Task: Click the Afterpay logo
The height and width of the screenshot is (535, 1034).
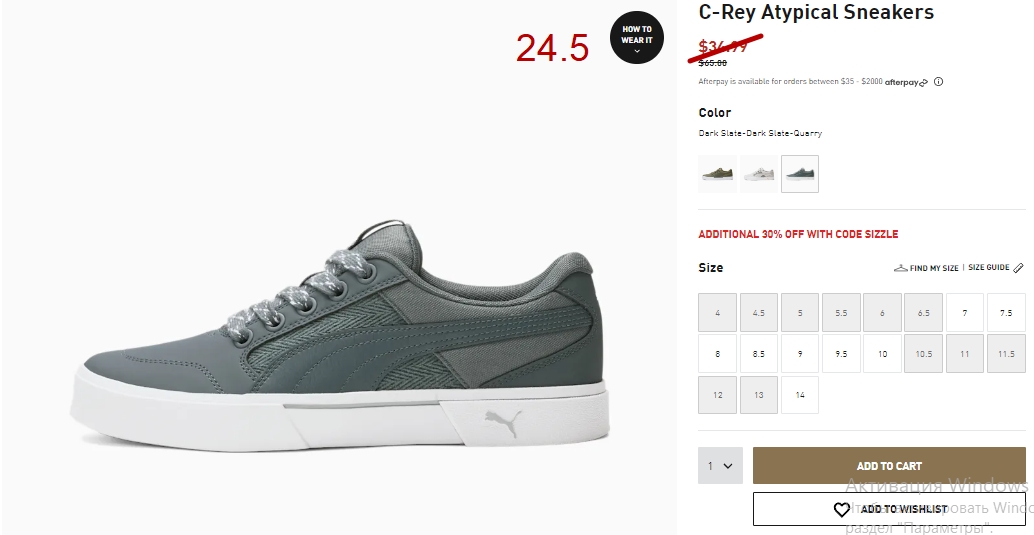Action: point(906,82)
